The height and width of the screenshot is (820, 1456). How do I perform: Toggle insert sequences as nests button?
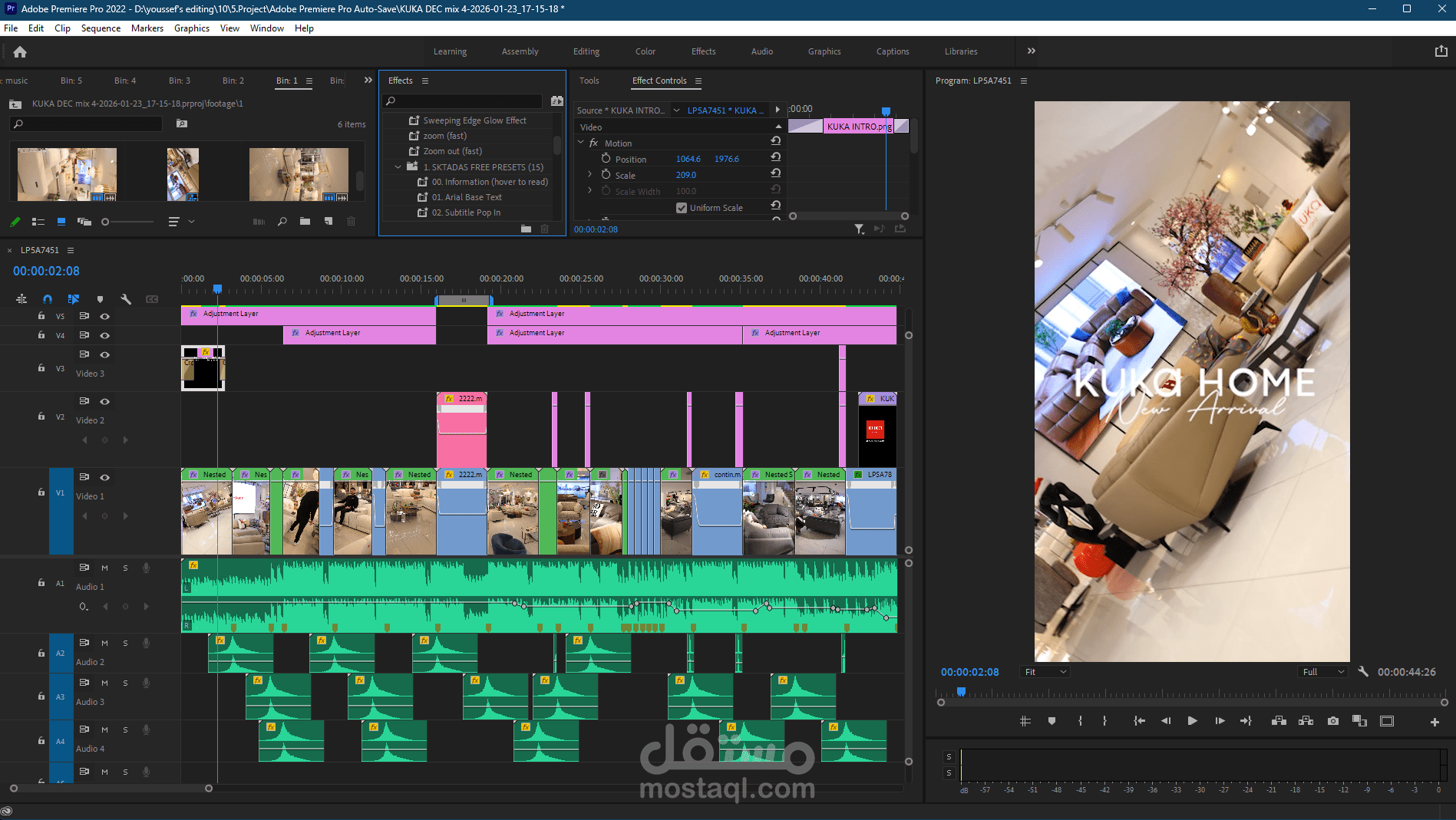(x=21, y=299)
